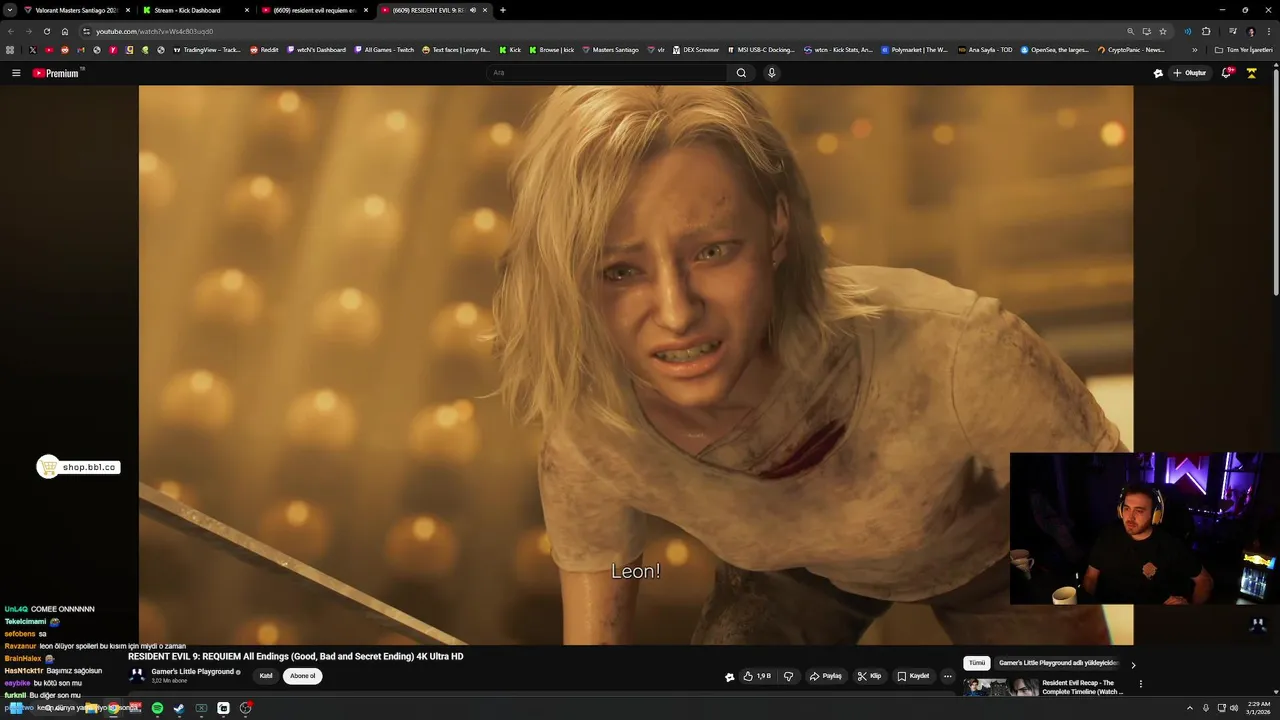
Task: Like the video with the thumbs up
Action: click(x=757, y=676)
